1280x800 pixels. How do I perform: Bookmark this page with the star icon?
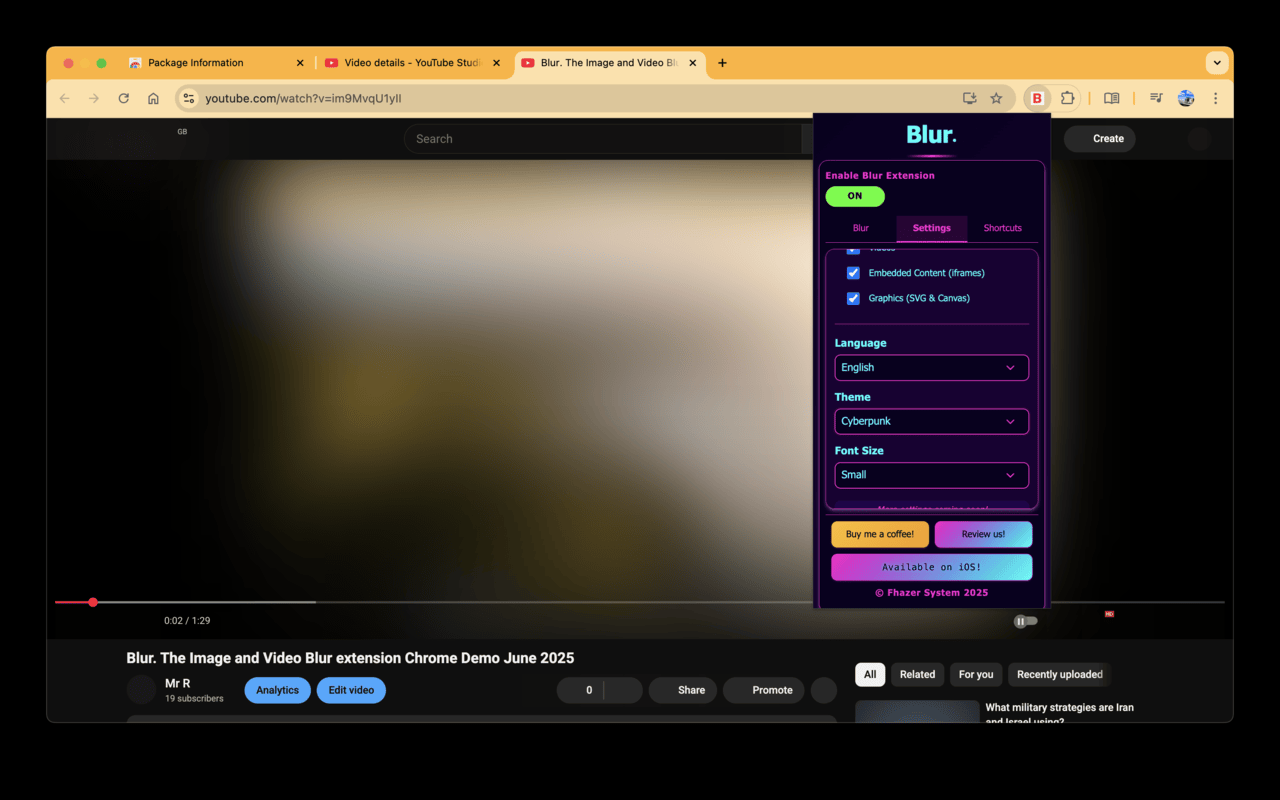coord(996,98)
